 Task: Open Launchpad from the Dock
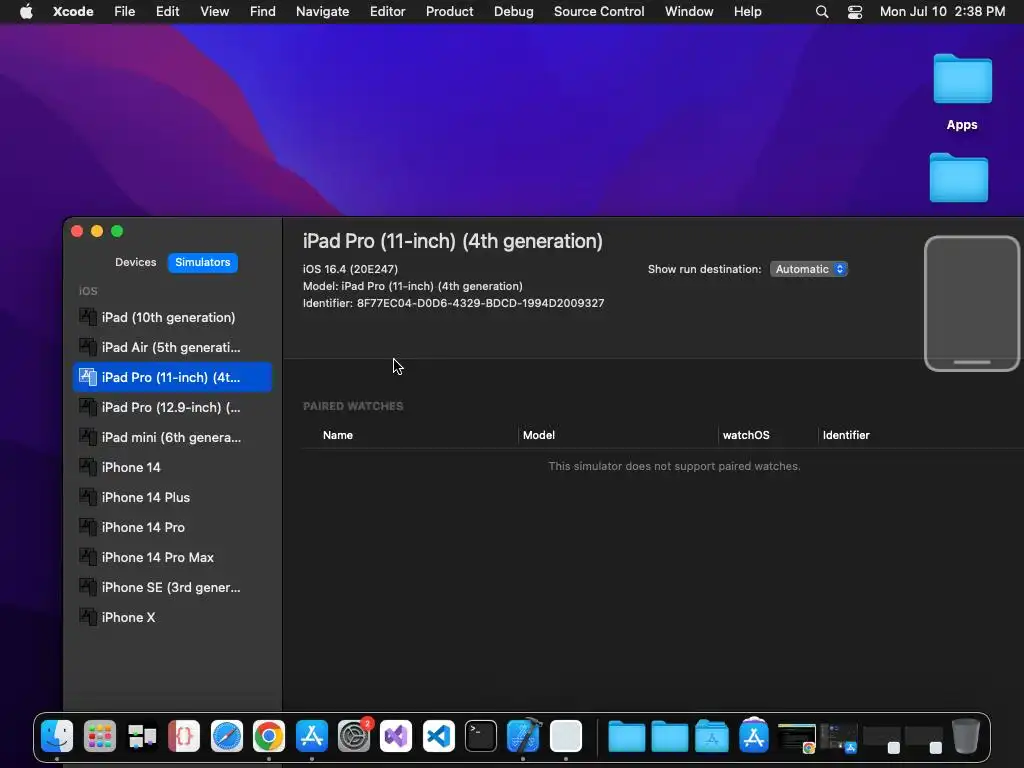coord(99,736)
